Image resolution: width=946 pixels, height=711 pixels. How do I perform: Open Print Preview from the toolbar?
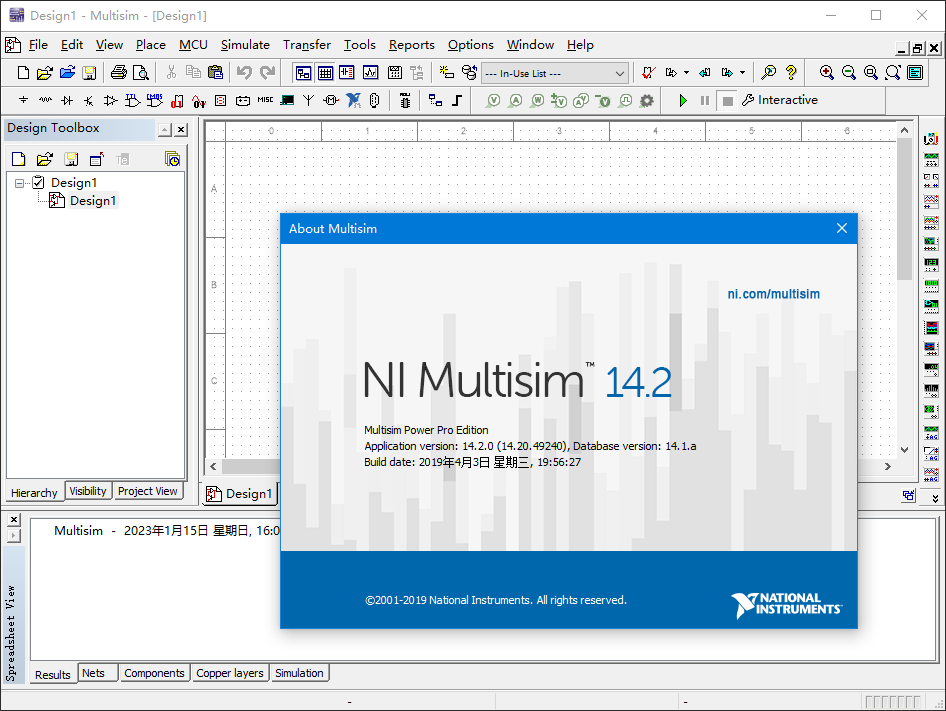pos(141,73)
